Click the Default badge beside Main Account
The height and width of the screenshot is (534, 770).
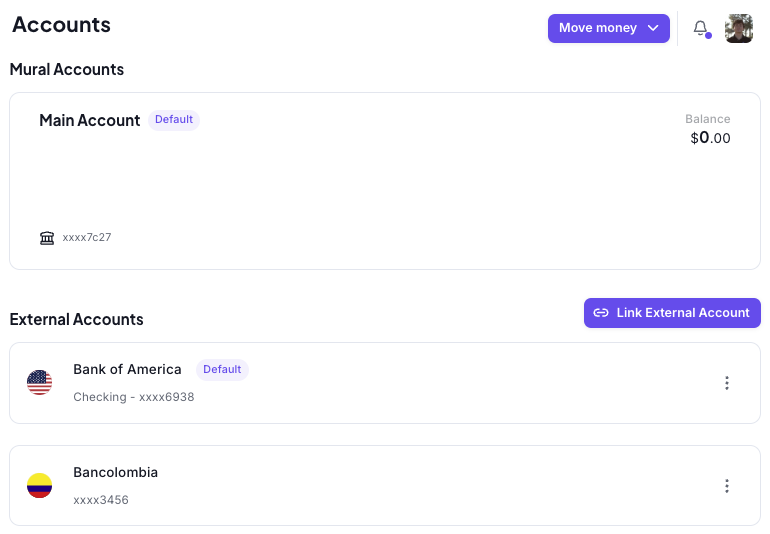pos(174,120)
